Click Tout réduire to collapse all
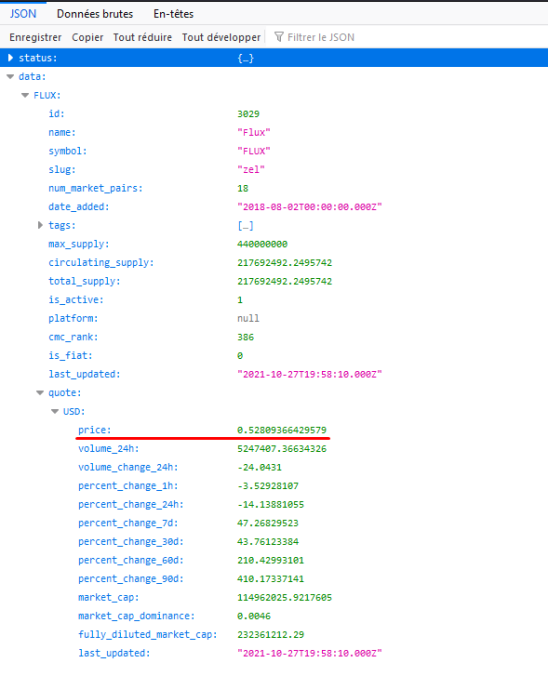This screenshot has height=676, width=548. pos(142,38)
